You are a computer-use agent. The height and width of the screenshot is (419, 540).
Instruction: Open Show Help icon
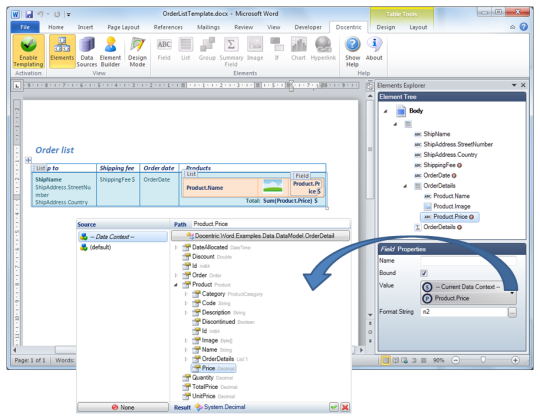pyautogui.click(x=353, y=52)
